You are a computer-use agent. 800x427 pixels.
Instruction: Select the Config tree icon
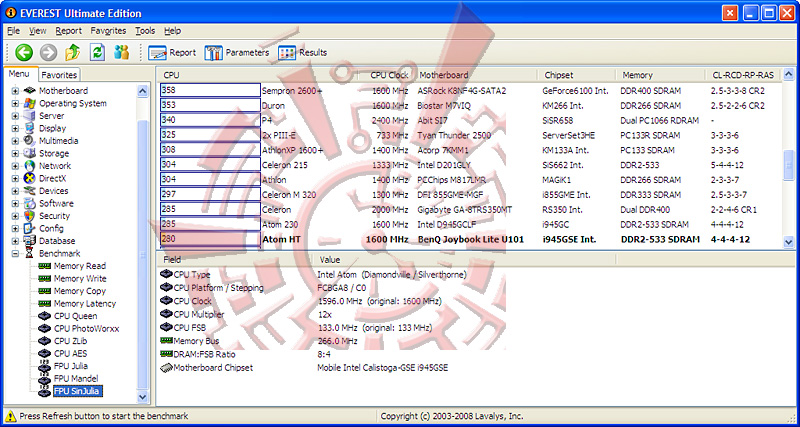(x=30, y=228)
